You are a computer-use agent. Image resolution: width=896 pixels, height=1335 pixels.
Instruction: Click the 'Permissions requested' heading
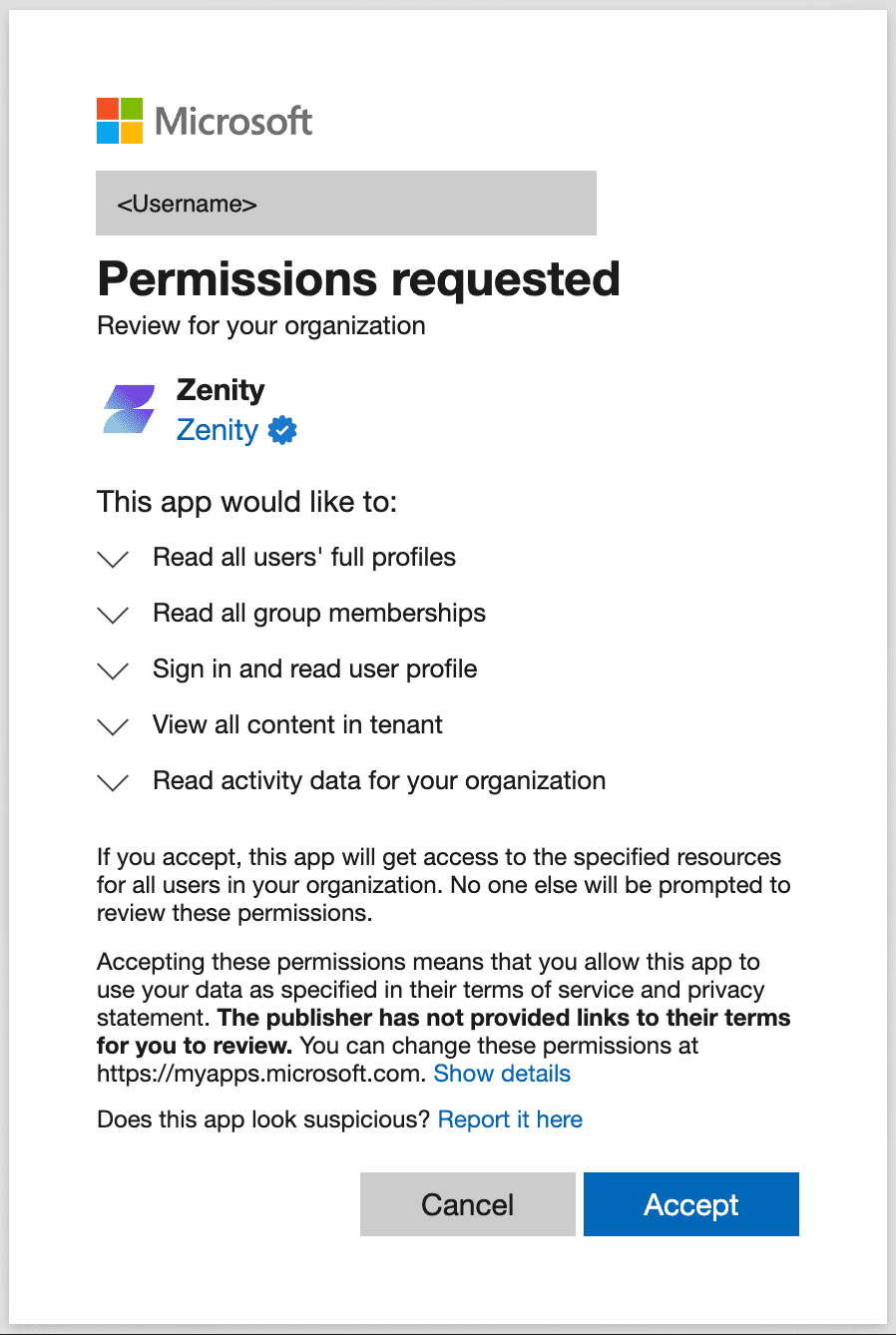click(359, 278)
